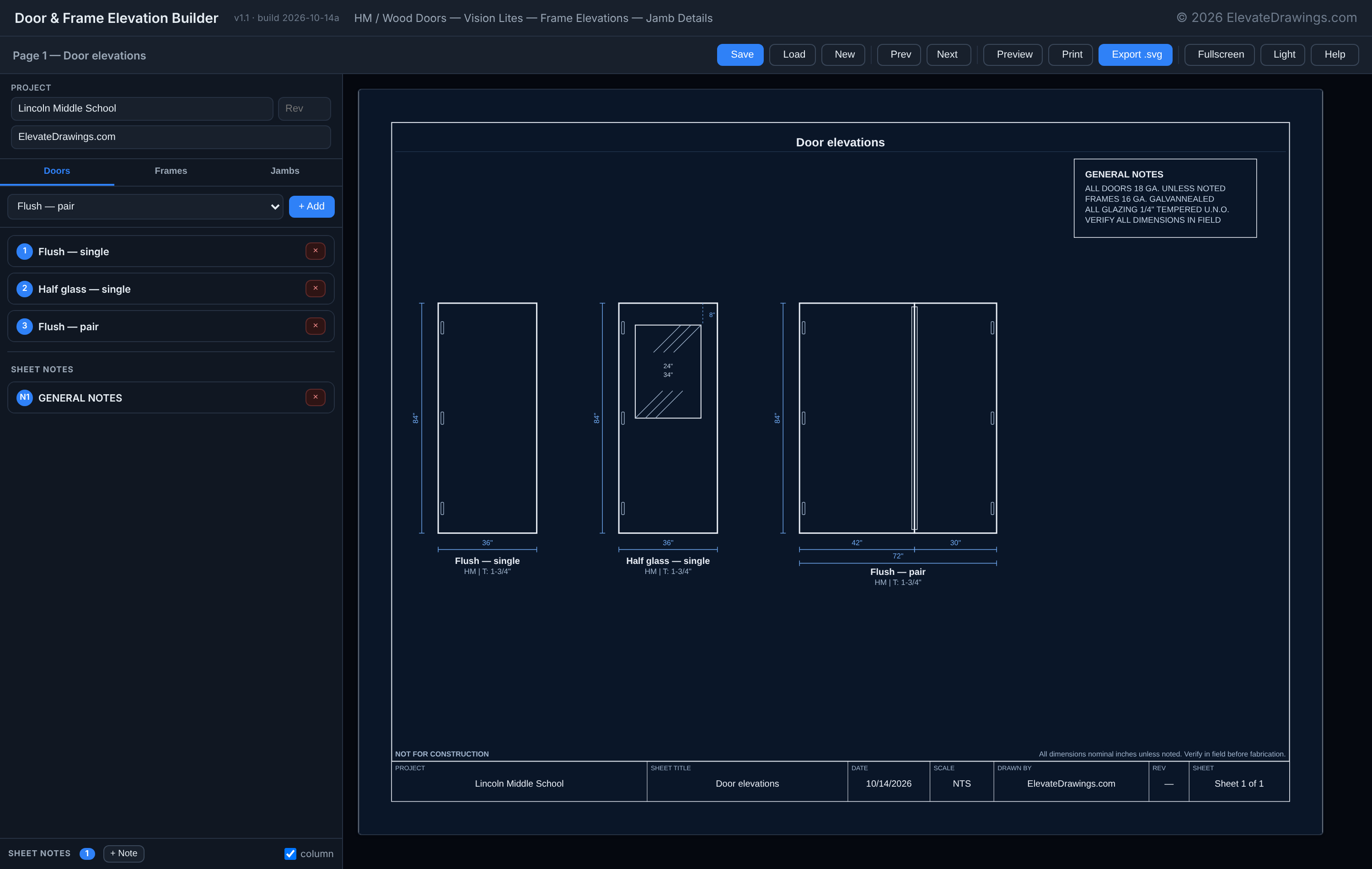Image resolution: width=1372 pixels, height=869 pixels.
Task: Go to the Prev page
Action: [x=899, y=55]
